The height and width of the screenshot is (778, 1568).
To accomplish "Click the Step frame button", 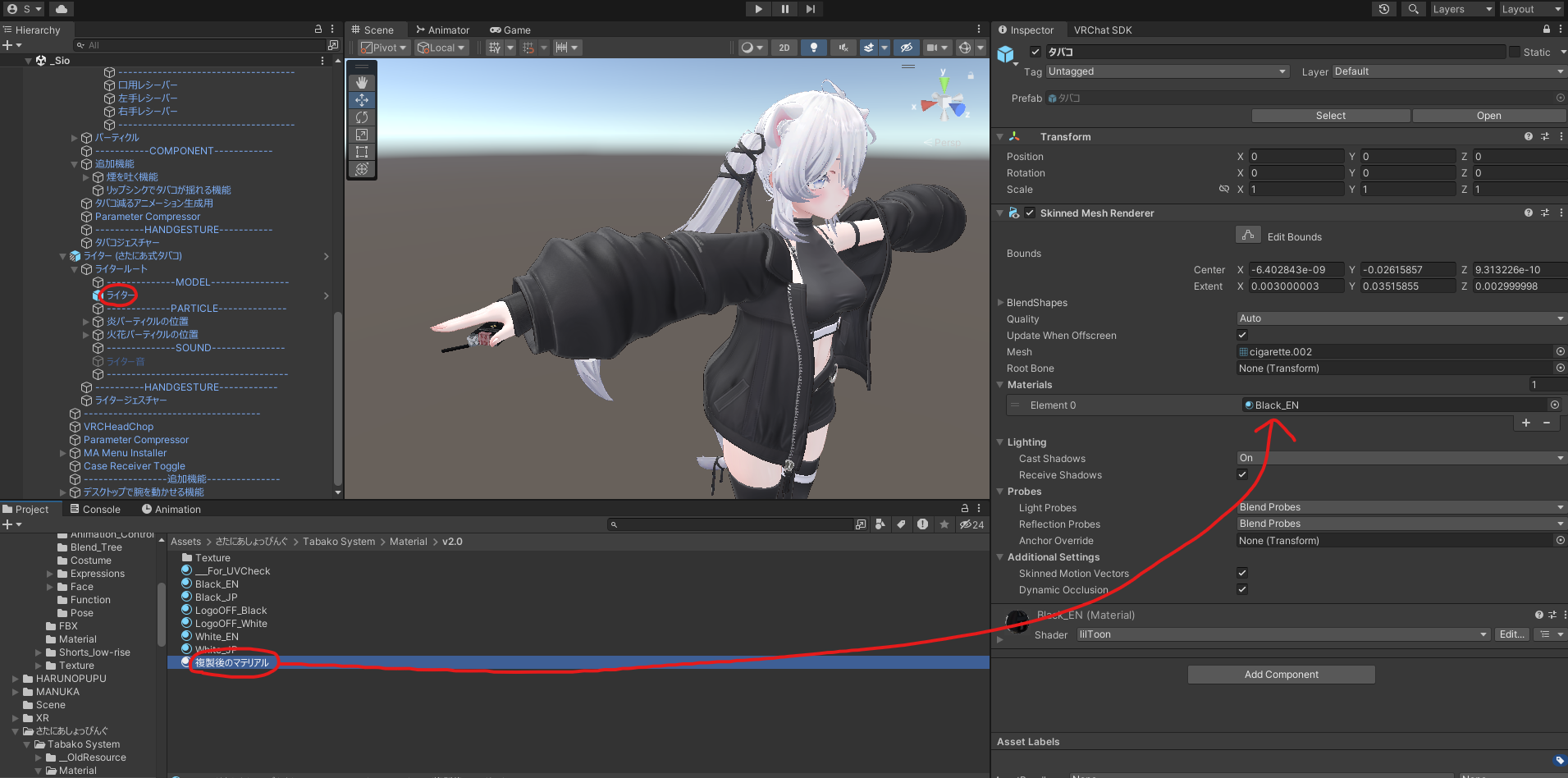I will coord(811,9).
